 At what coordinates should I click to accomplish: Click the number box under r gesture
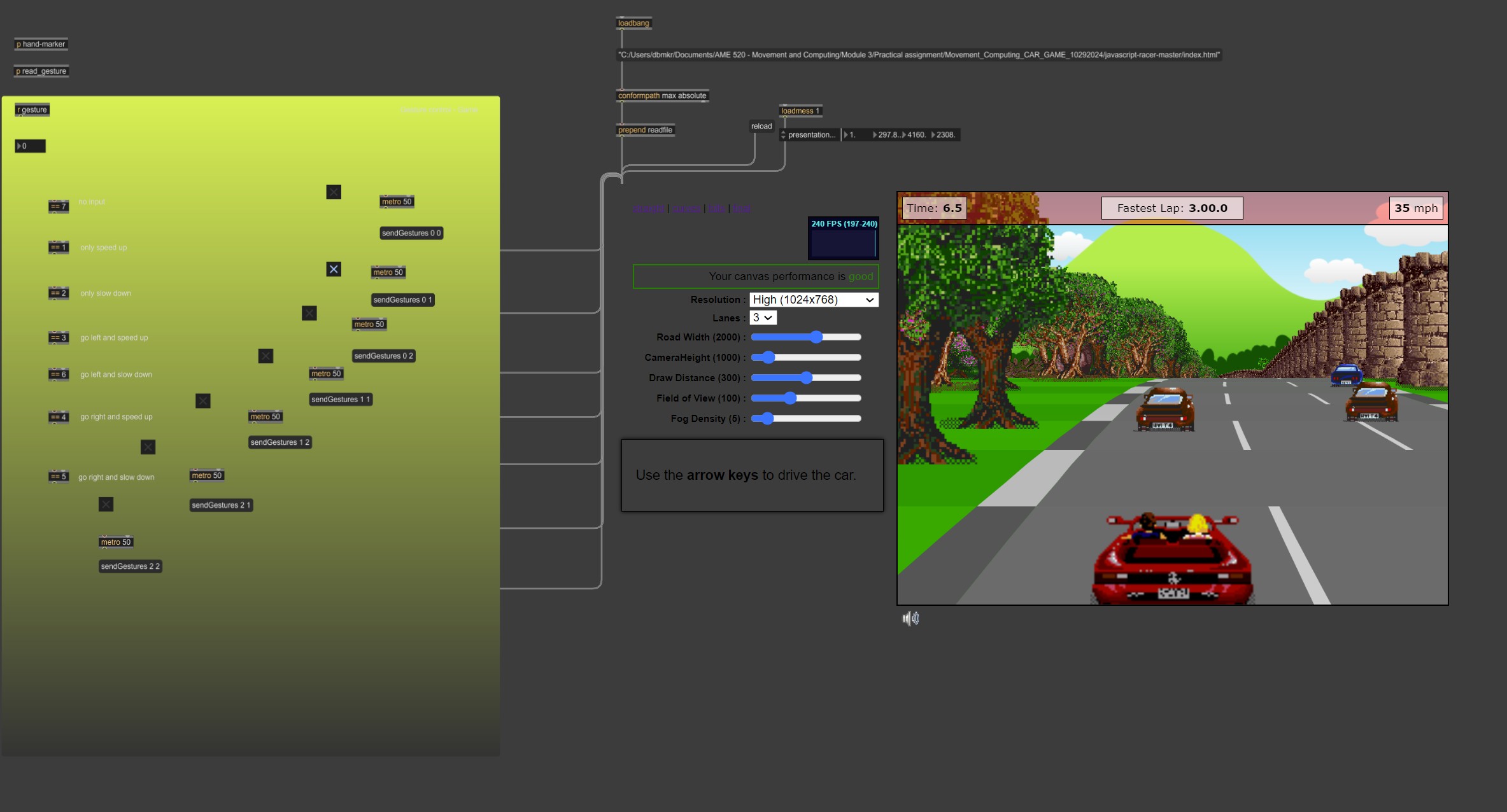tap(29, 146)
